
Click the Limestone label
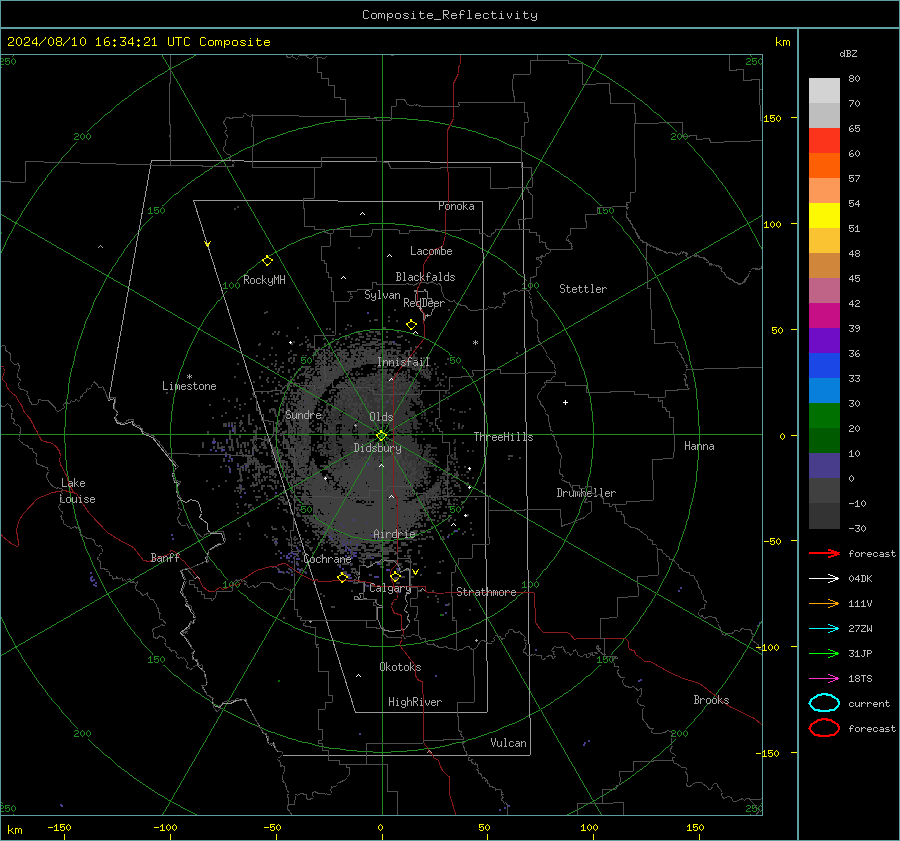pyautogui.click(x=189, y=386)
